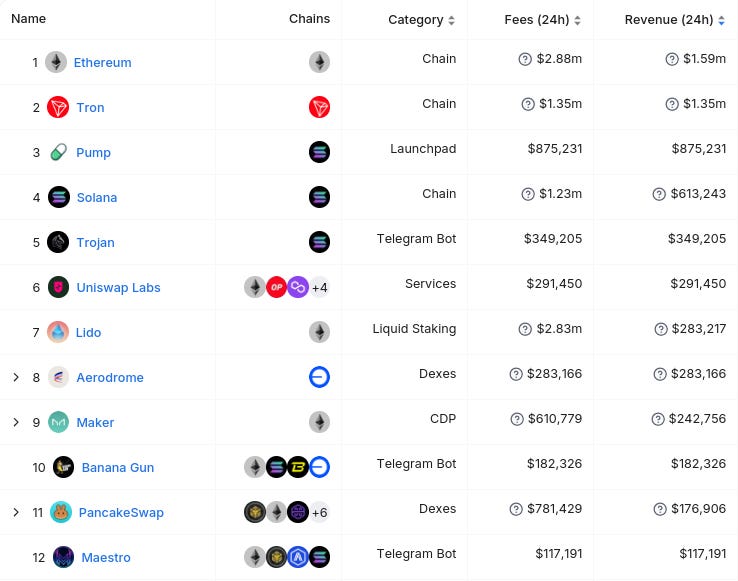Open the Maestro link
Image resolution: width=738 pixels, height=581 pixels.
(x=106, y=557)
